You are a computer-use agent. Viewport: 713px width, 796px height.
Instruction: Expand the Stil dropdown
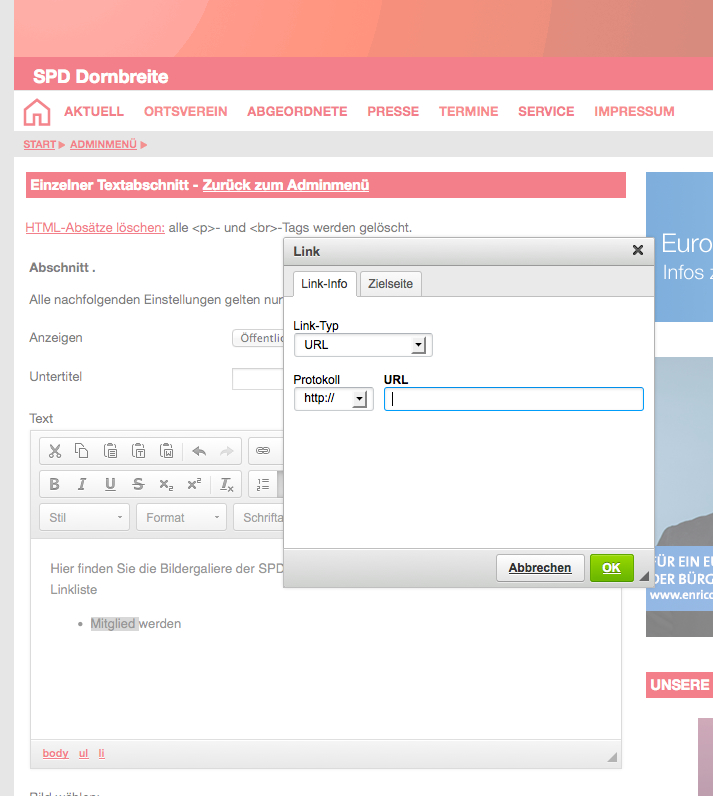tap(84, 517)
